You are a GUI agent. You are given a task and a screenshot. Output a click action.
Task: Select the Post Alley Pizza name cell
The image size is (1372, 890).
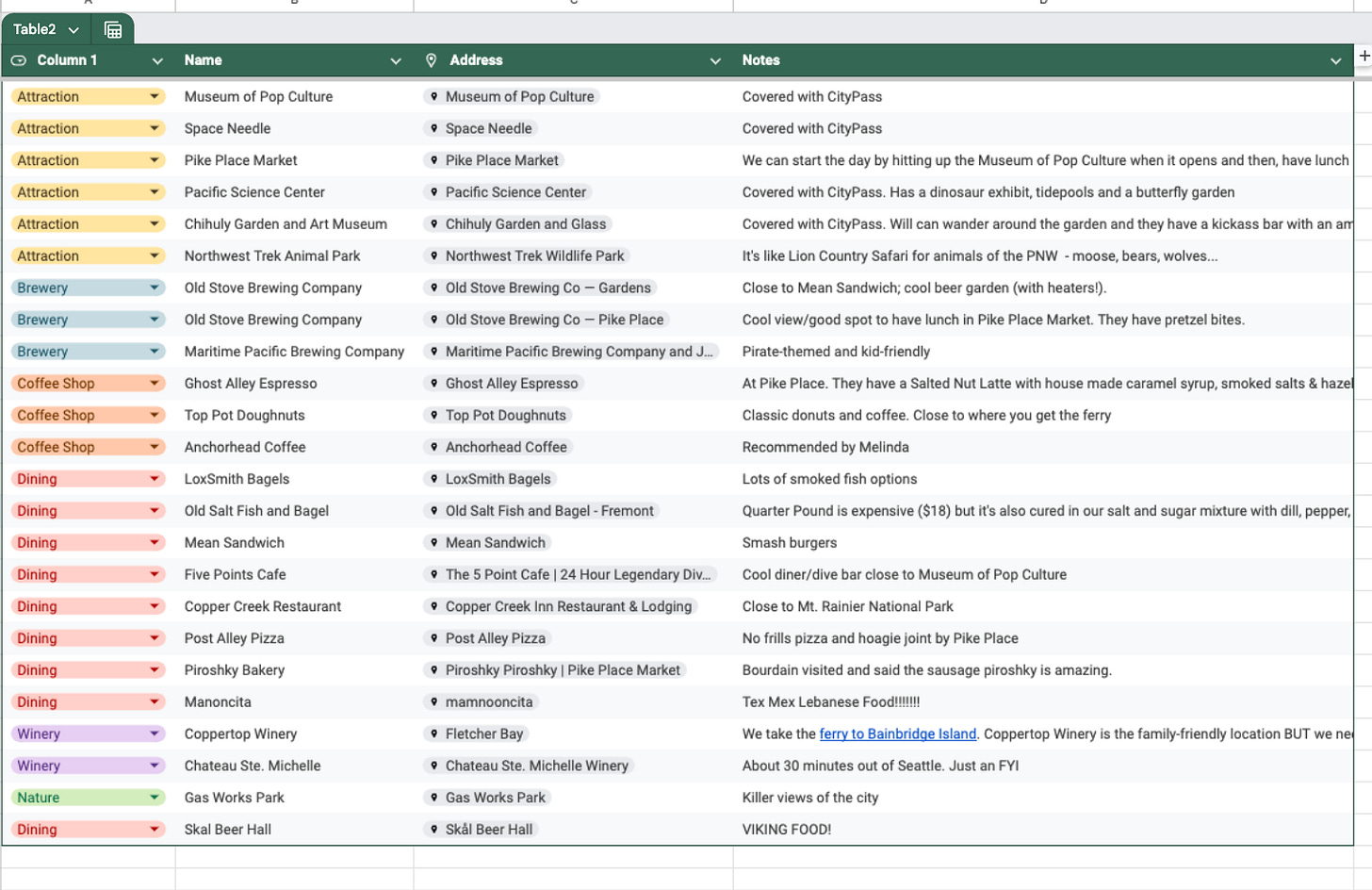point(294,638)
